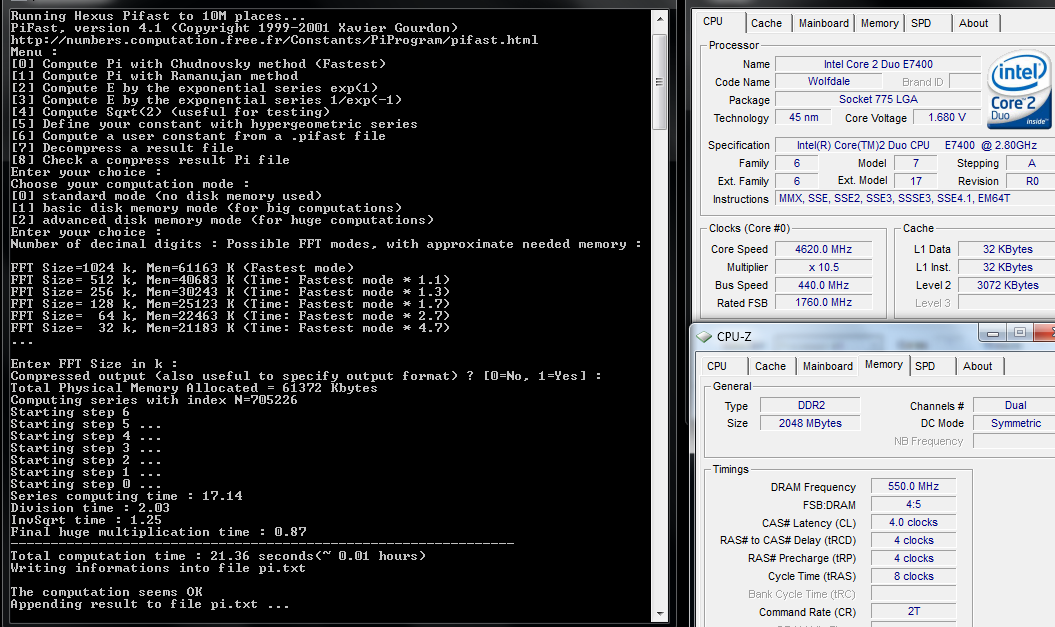This screenshot has height=627, width=1055.
Task: Click the Code Name value 'Wolfdale'
Action: pyautogui.click(x=829, y=81)
